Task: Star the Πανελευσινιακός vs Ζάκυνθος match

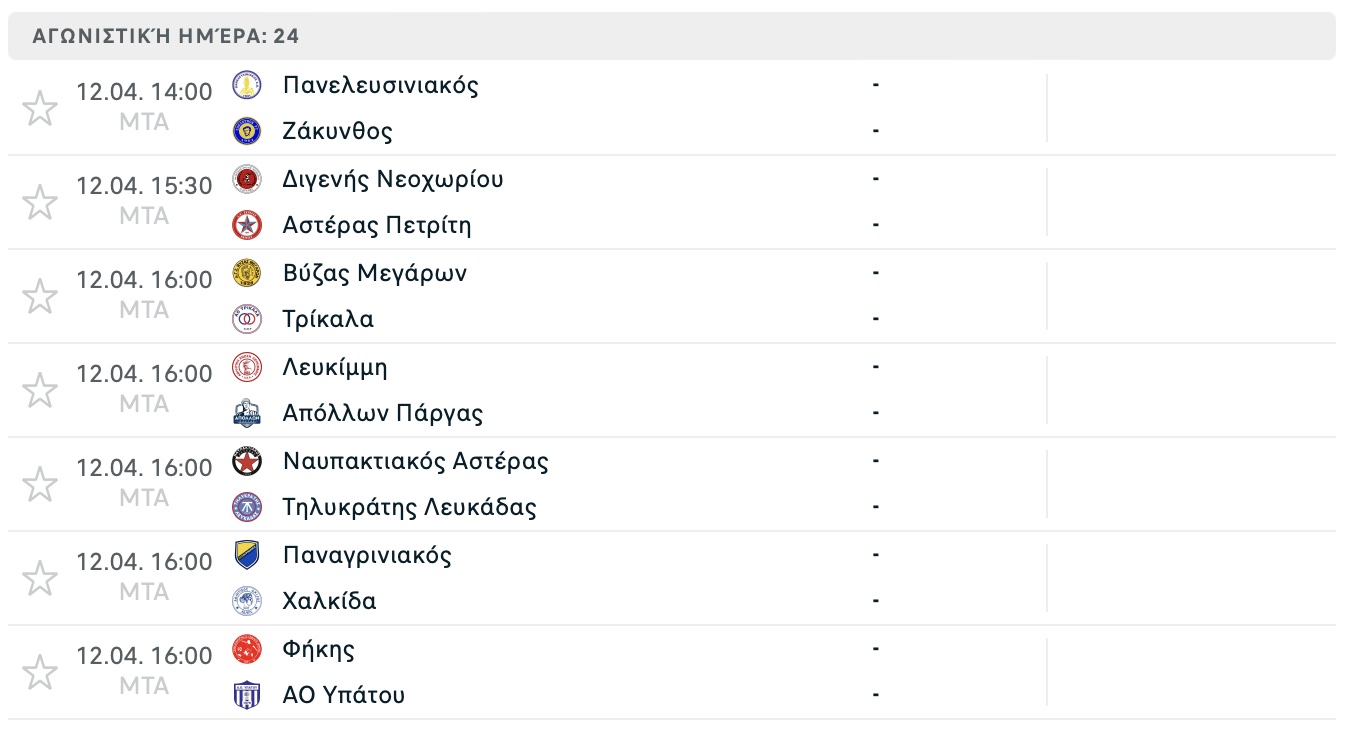Action: [x=40, y=108]
